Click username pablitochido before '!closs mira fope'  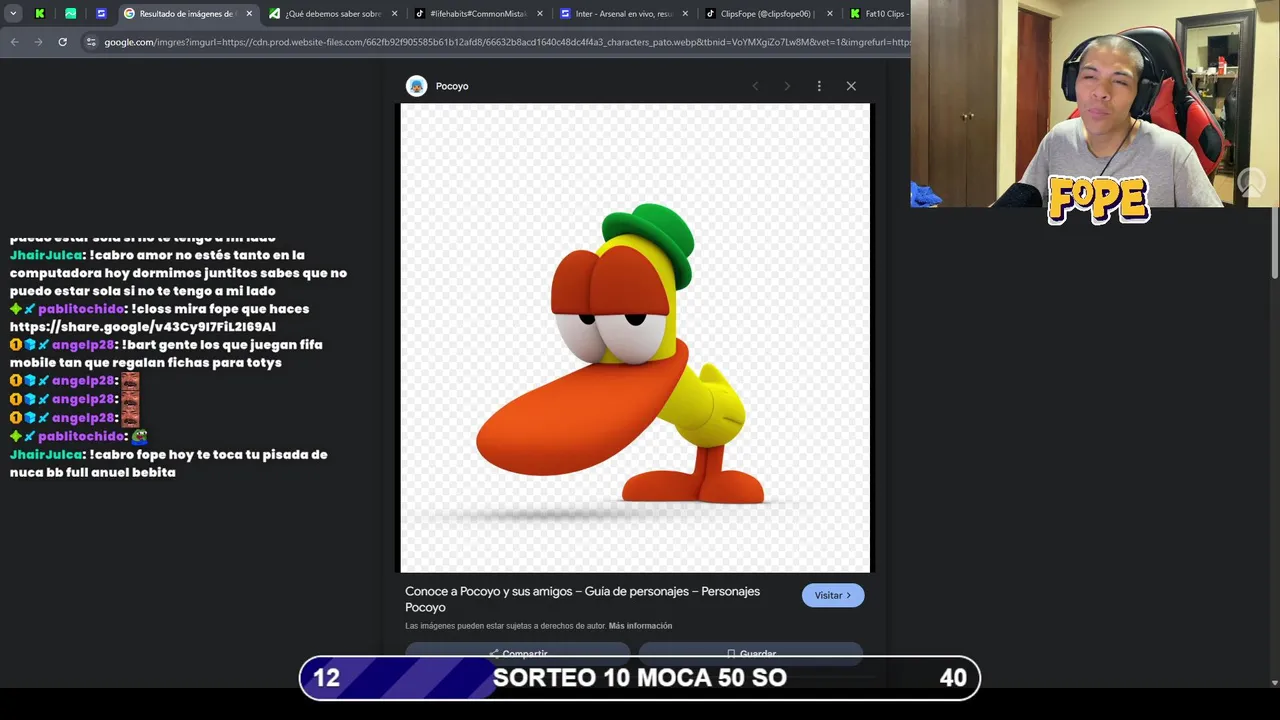81,309
